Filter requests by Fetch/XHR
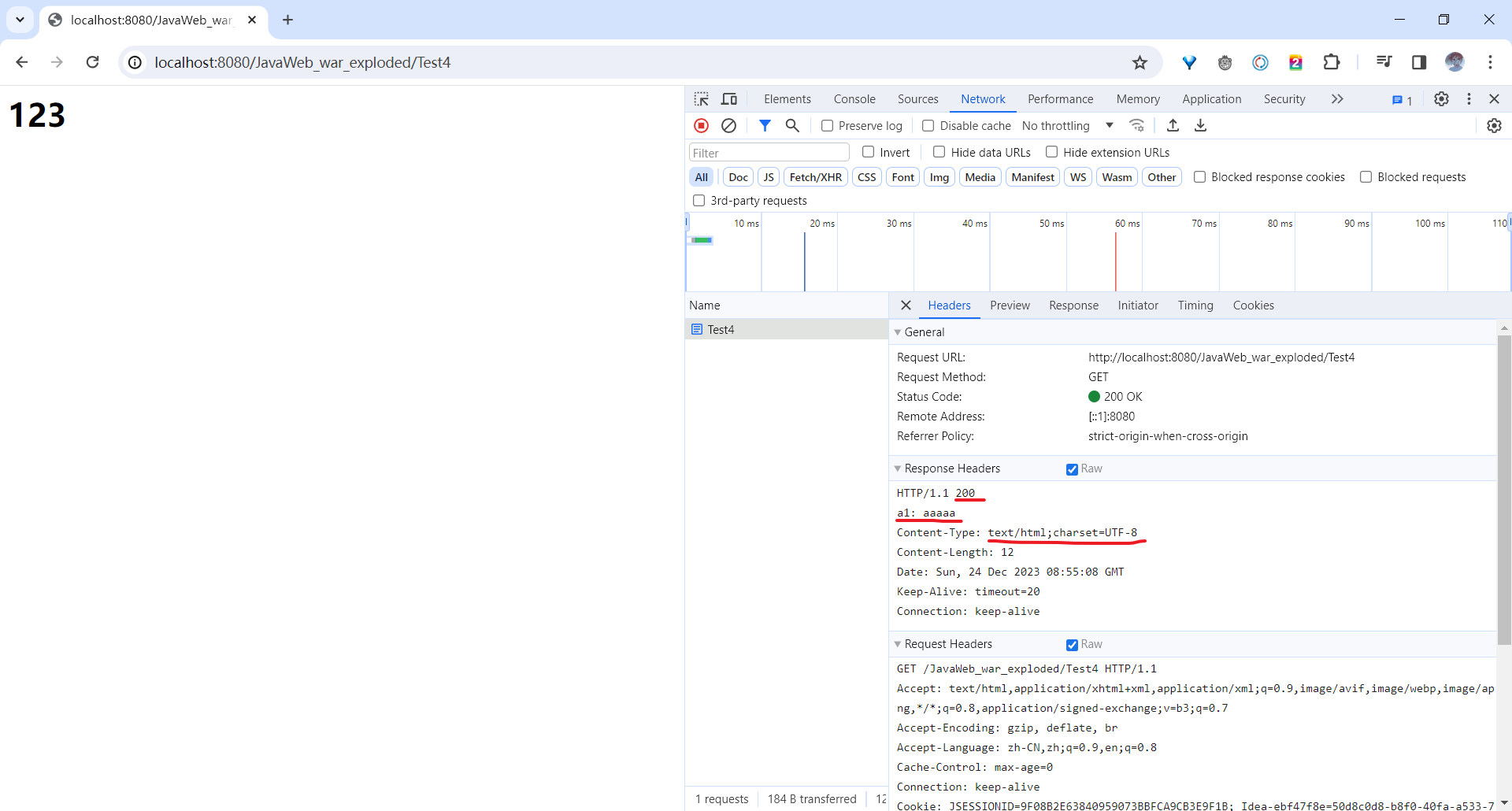 click(x=815, y=177)
